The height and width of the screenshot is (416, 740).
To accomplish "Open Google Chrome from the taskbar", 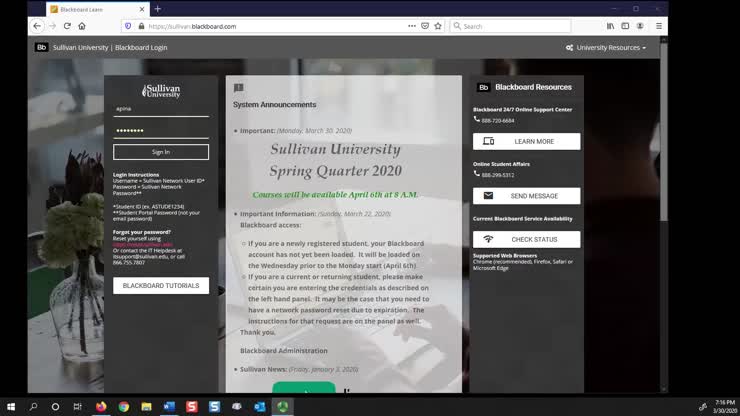I will pyautogui.click(x=124, y=407).
